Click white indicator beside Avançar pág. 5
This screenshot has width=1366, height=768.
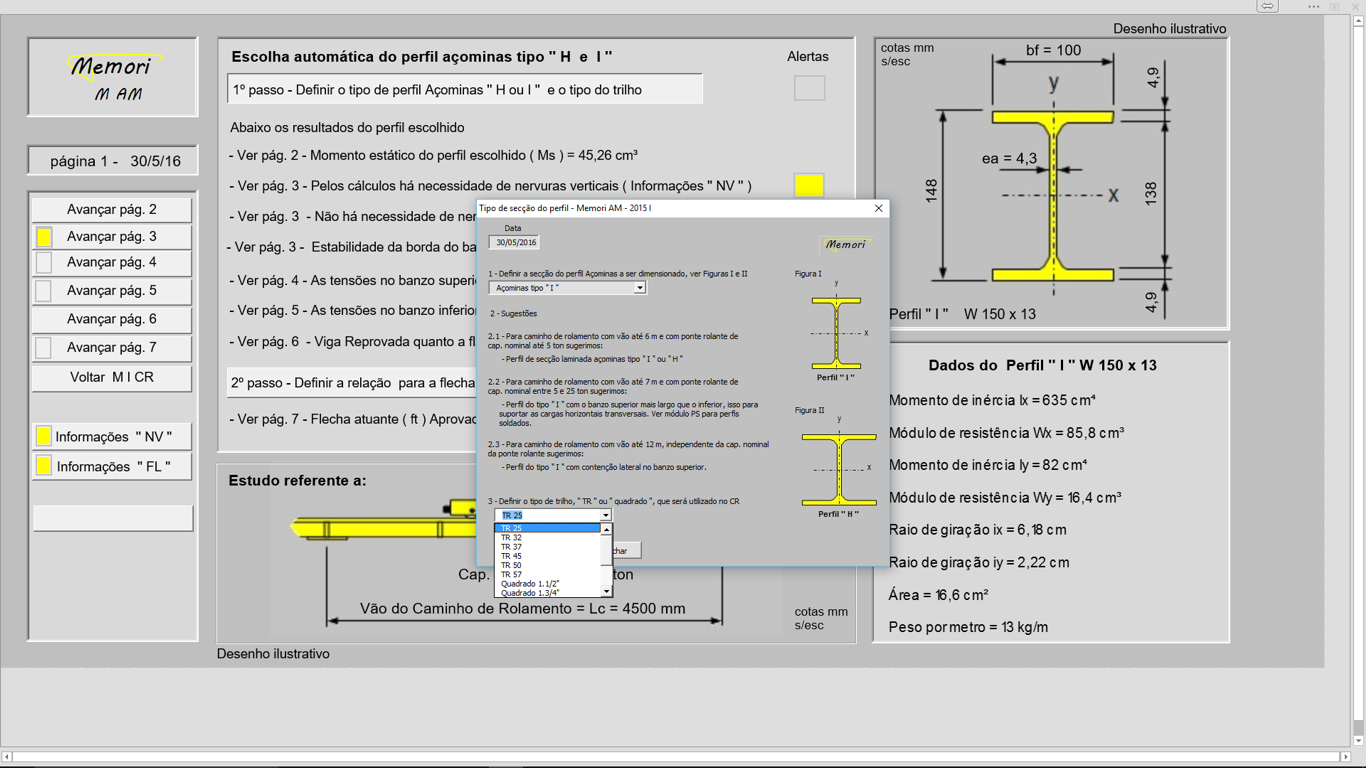(x=44, y=291)
